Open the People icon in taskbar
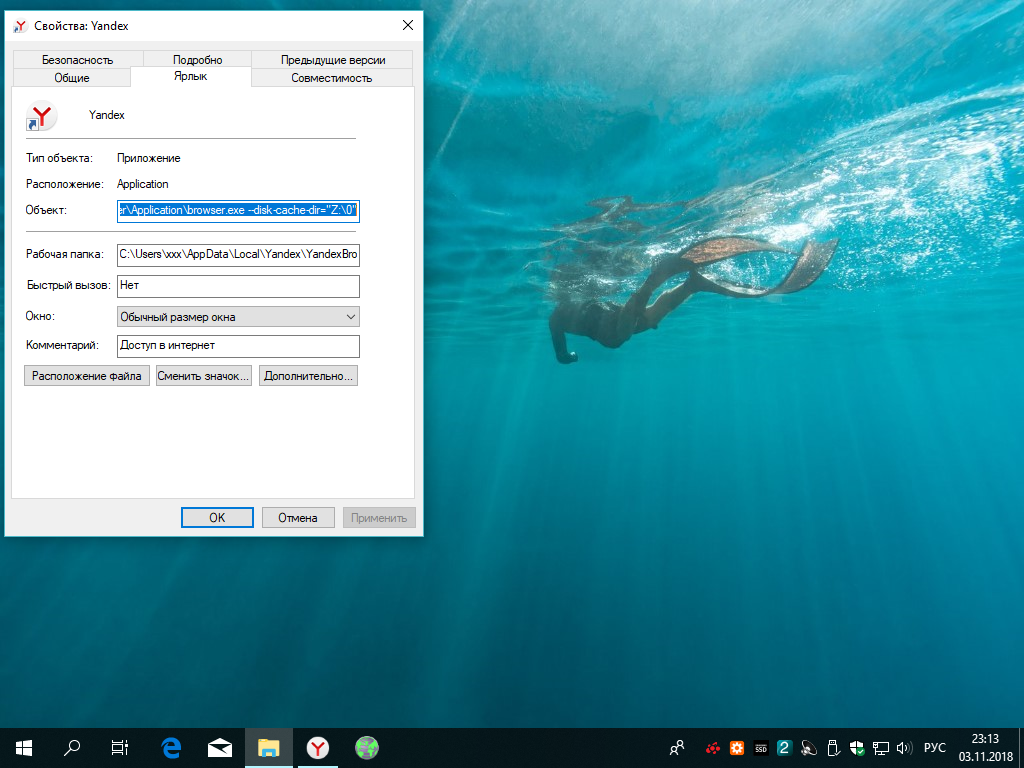Screen dimensions: 1024x768 (677, 748)
